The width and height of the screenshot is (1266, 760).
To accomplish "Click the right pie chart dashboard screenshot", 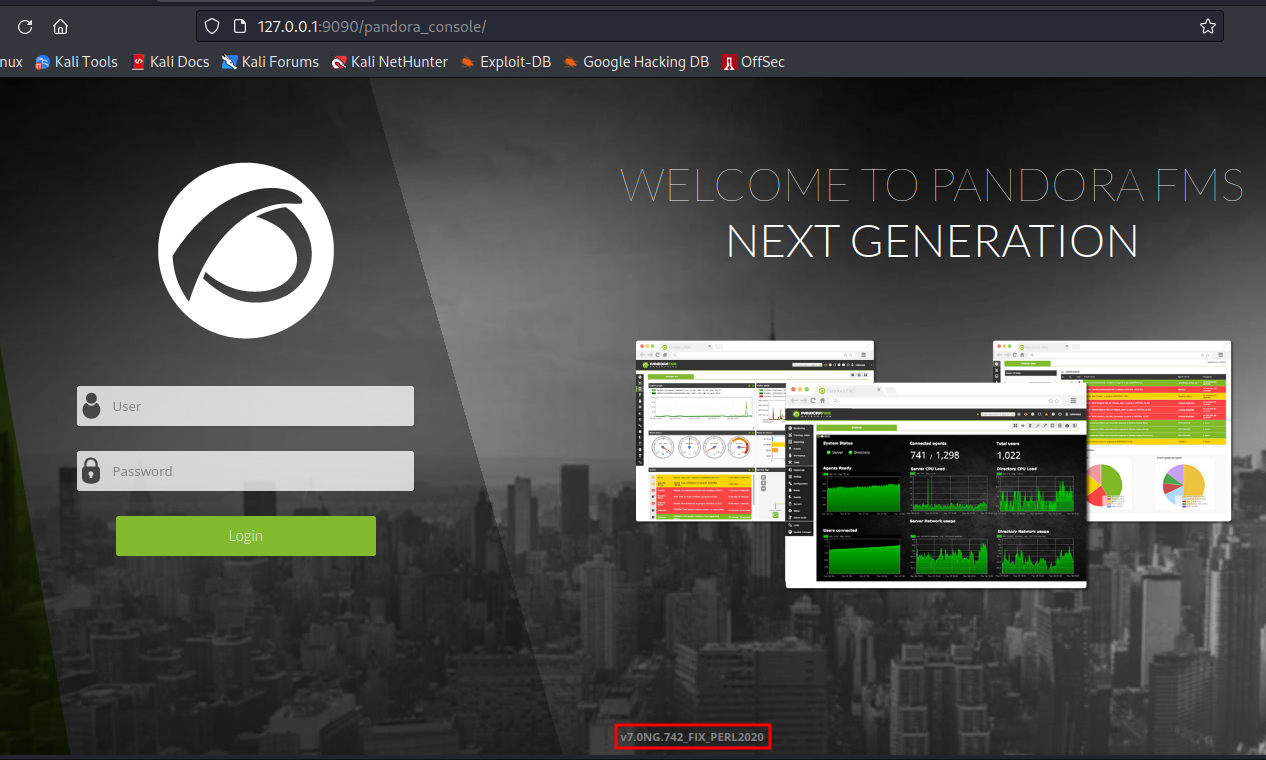I will tap(1158, 430).
